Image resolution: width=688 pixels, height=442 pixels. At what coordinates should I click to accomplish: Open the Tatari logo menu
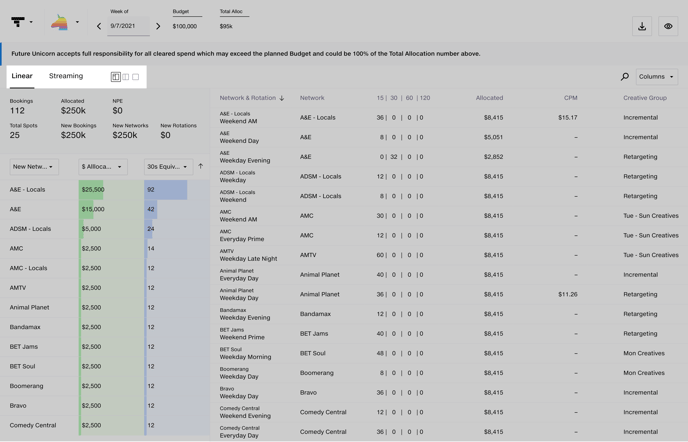pyautogui.click(x=18, y=22)
